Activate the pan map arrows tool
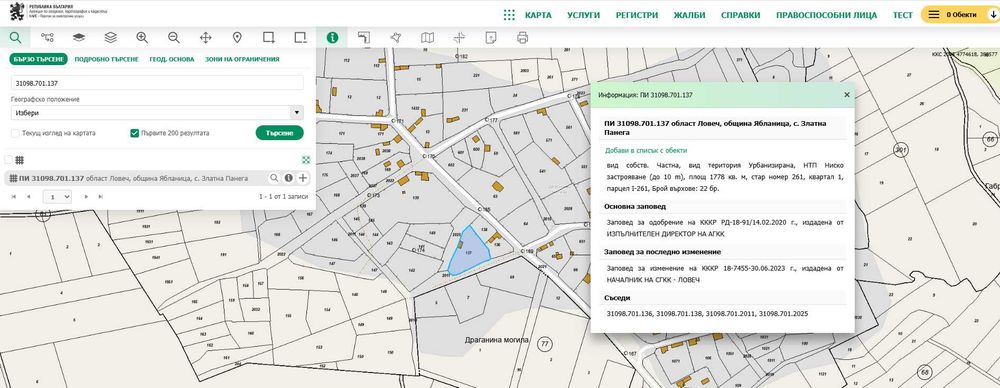This screenshot has height=388, width=1000. [x=205, y=38]
